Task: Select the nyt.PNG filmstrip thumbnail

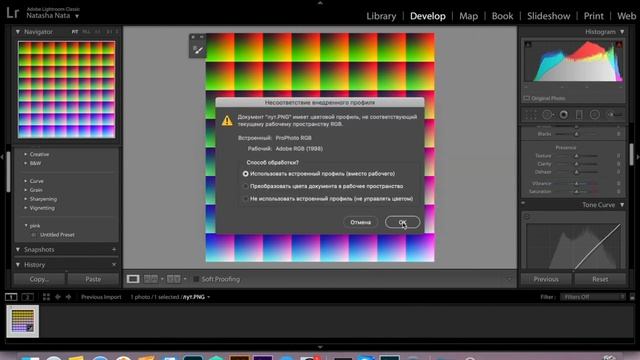Action: pos(23,321)
